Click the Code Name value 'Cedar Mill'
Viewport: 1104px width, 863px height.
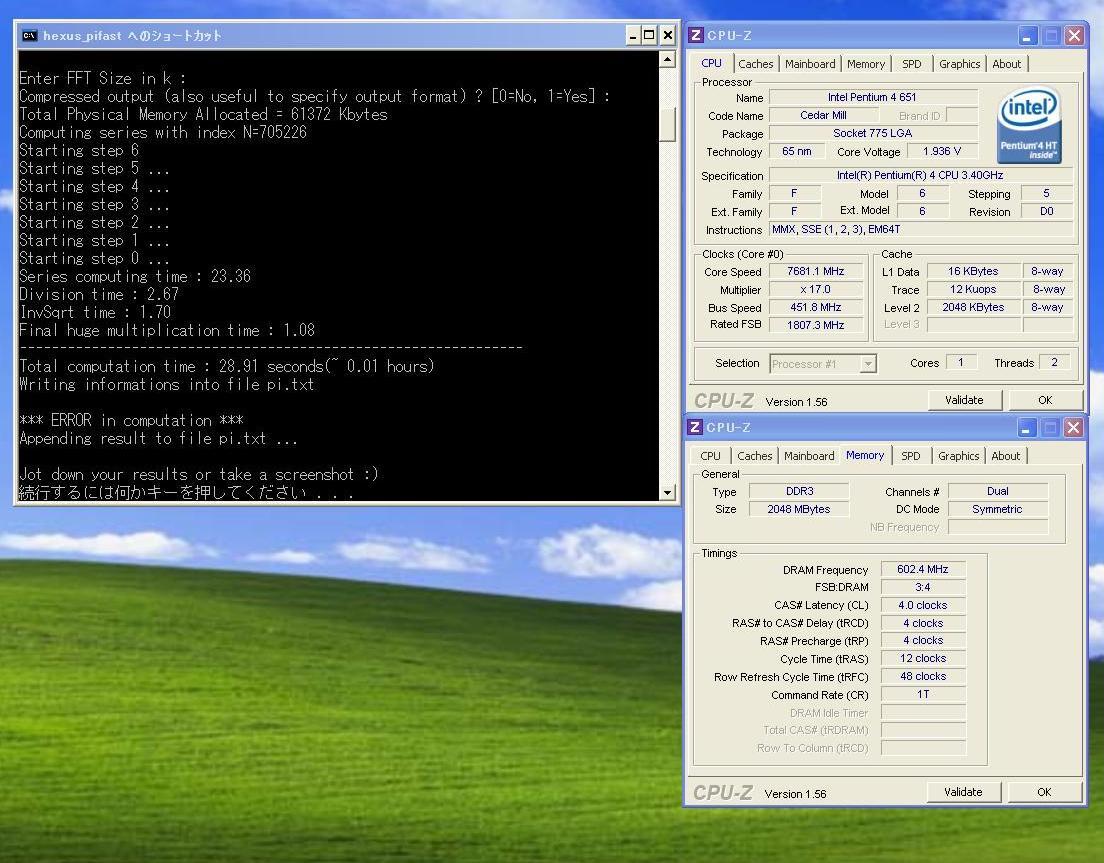coord(823,115)
